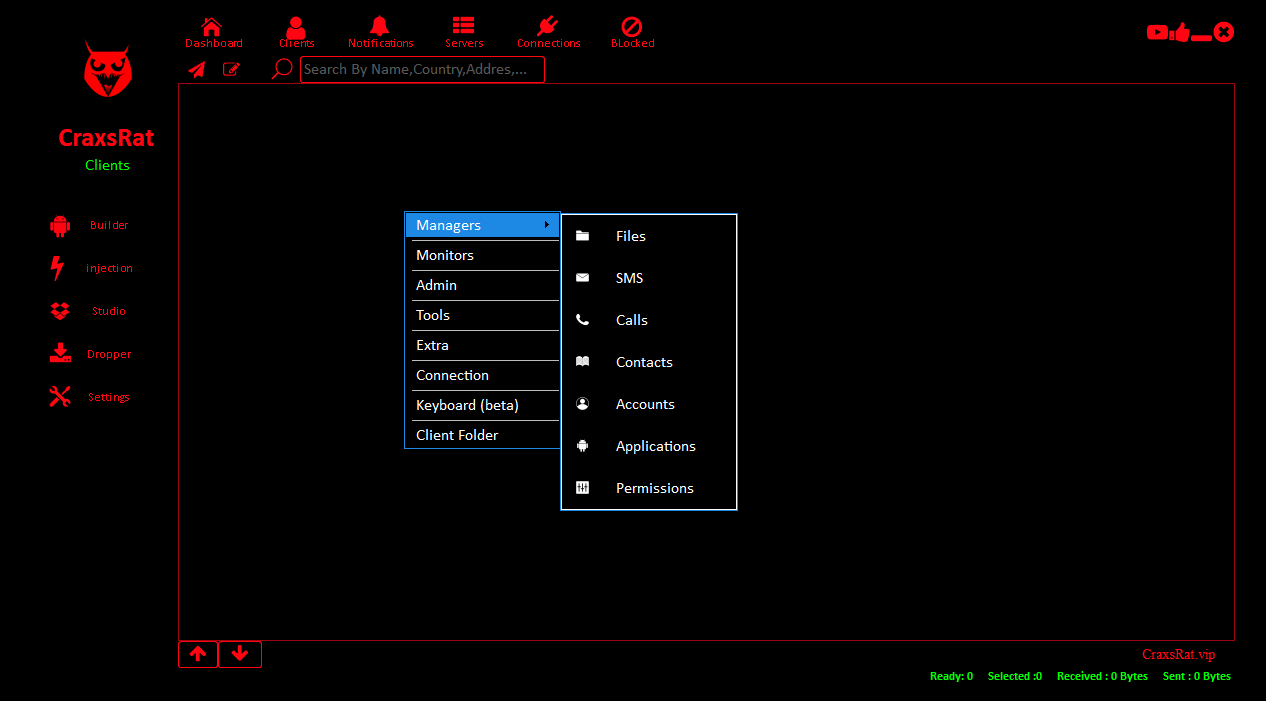Open the CraxsRat.vip link
Screen dimensions: 1266x701
[1179, 655]
